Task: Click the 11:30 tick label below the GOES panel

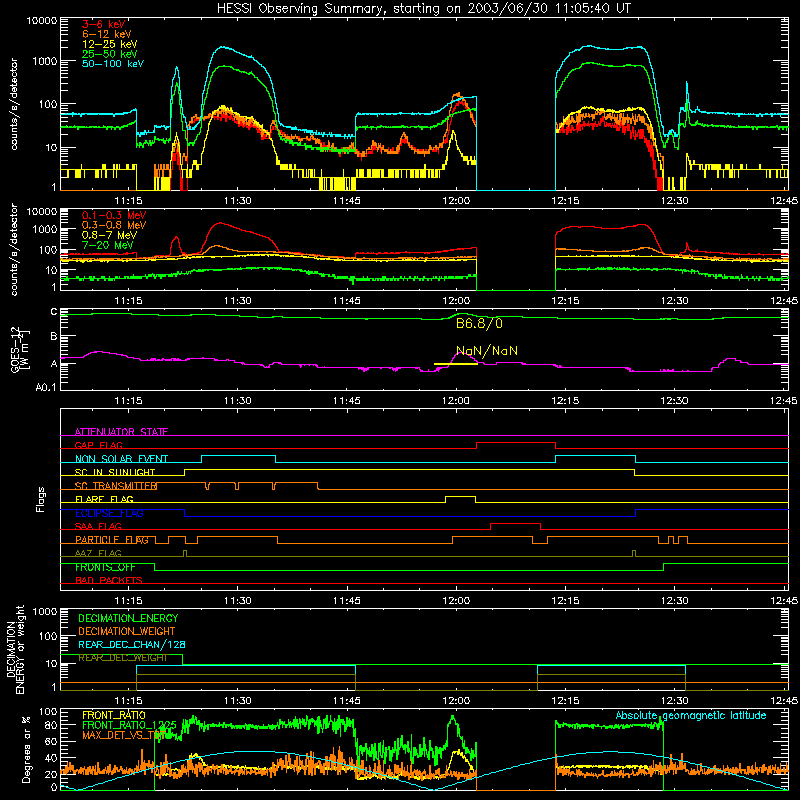Action: pyautogui.click(x=237, y=401)
